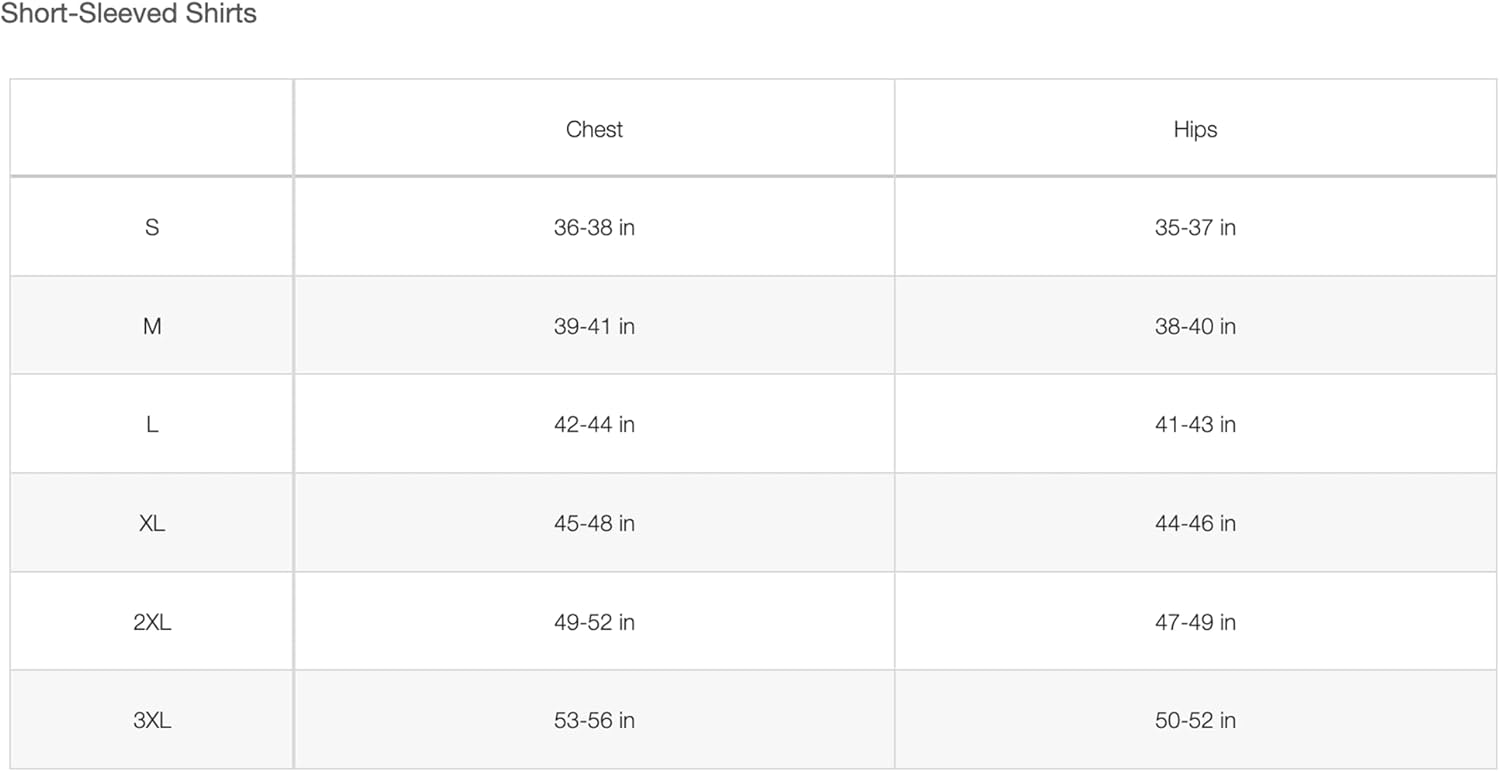This screenshot has height=772, width=1500.
Task: Click chest measurement 45-48 in
Action: [594, 523]
